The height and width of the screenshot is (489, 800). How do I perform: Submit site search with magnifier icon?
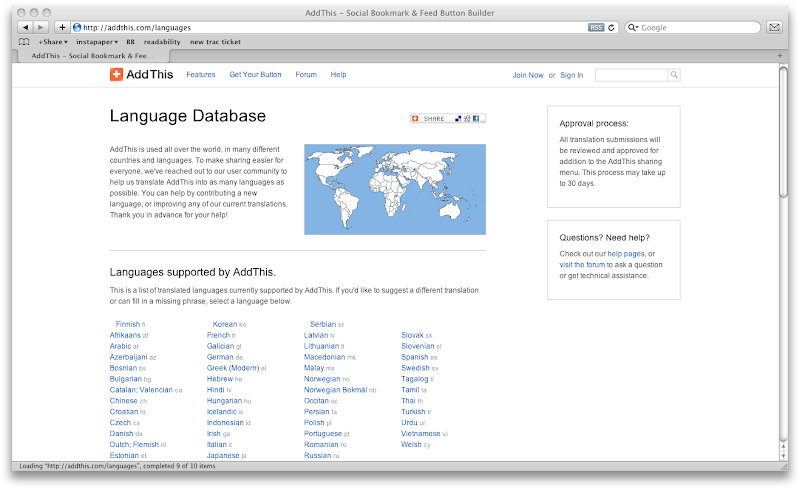tap(674, 75)
